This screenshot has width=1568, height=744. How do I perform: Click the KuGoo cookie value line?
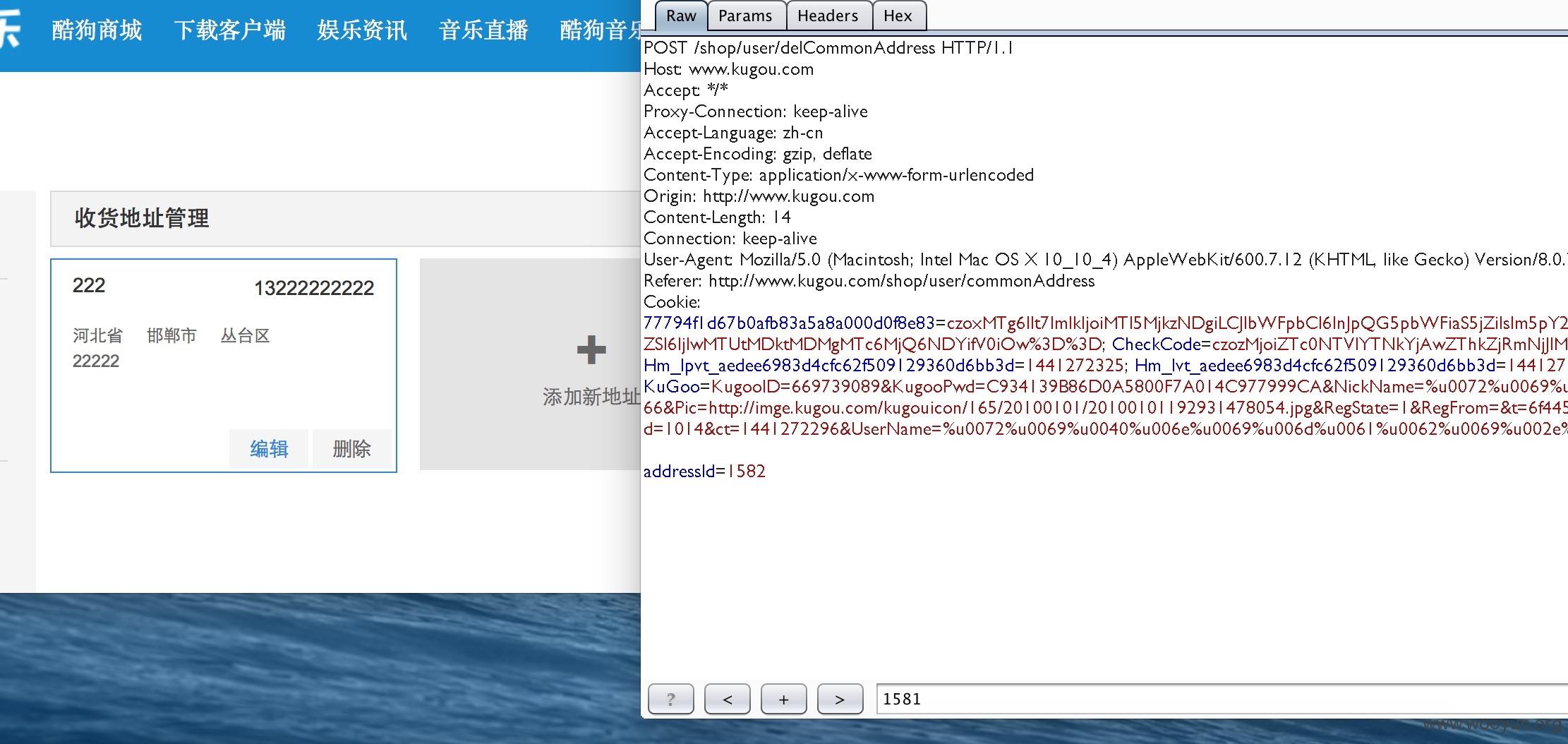pyautogui.click(x=1105, y=387)
